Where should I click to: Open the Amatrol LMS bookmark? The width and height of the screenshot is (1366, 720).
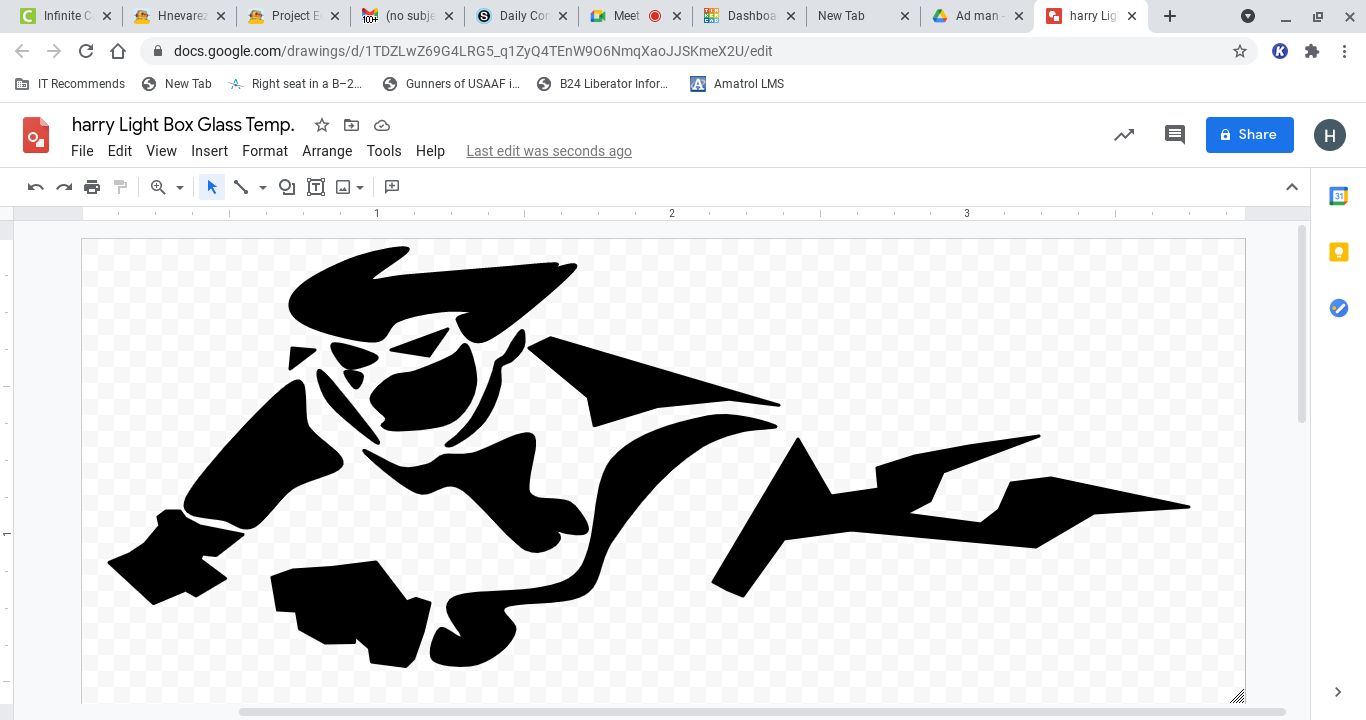737,84
